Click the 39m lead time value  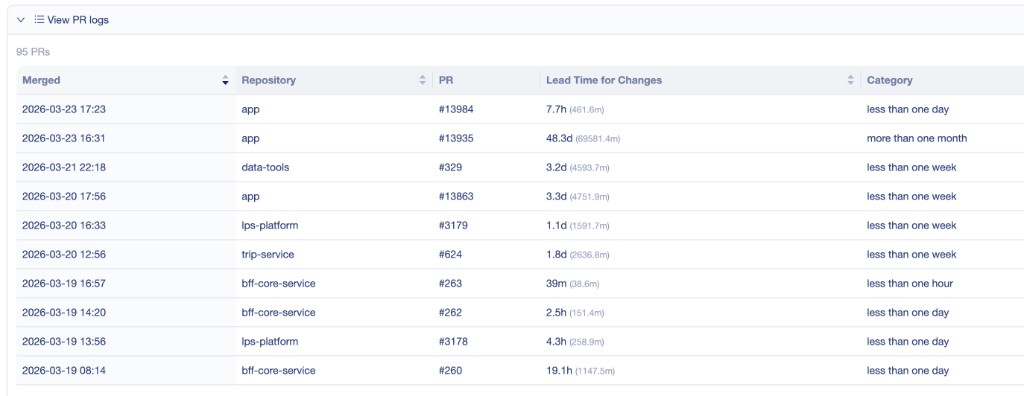[x=556, y=284]
